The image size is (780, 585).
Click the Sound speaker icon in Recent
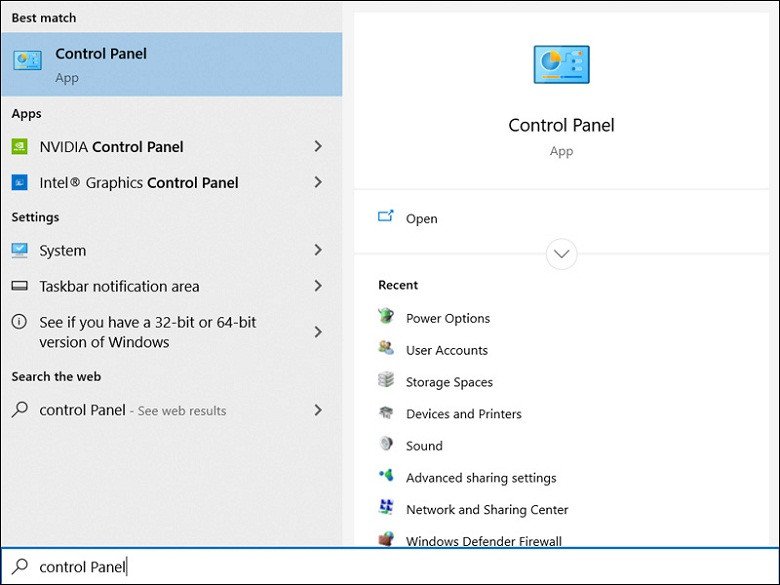tap(386, 445)
